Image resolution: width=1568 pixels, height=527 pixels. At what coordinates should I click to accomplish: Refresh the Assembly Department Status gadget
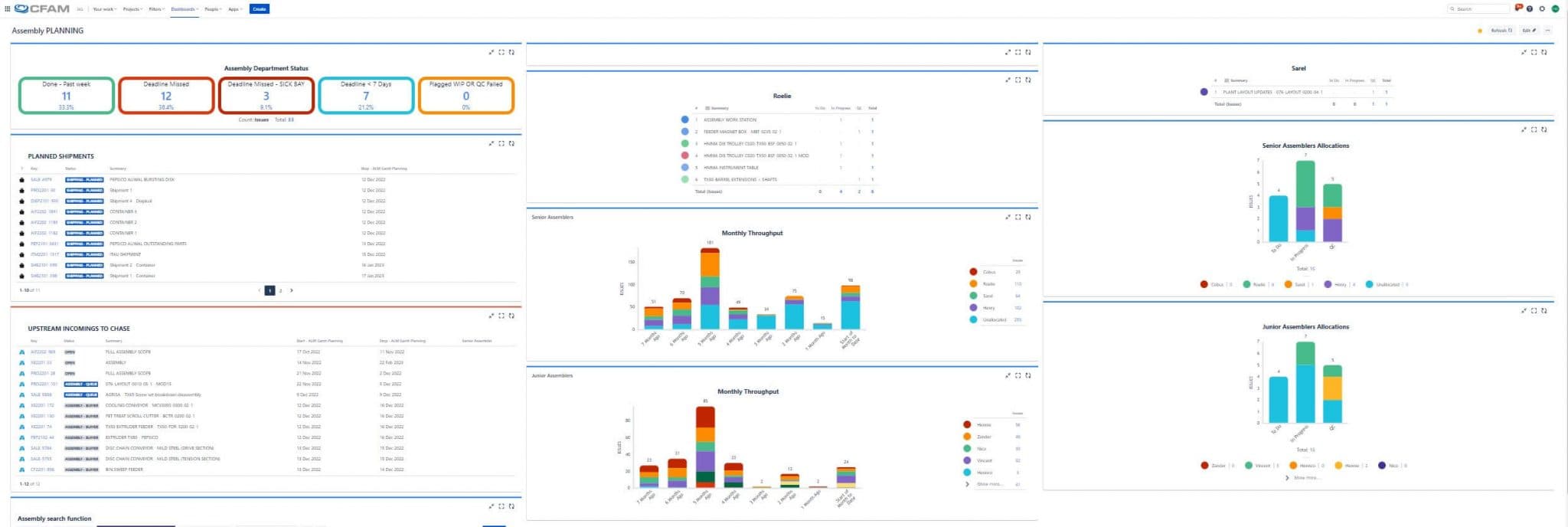[x=511, y=52]
